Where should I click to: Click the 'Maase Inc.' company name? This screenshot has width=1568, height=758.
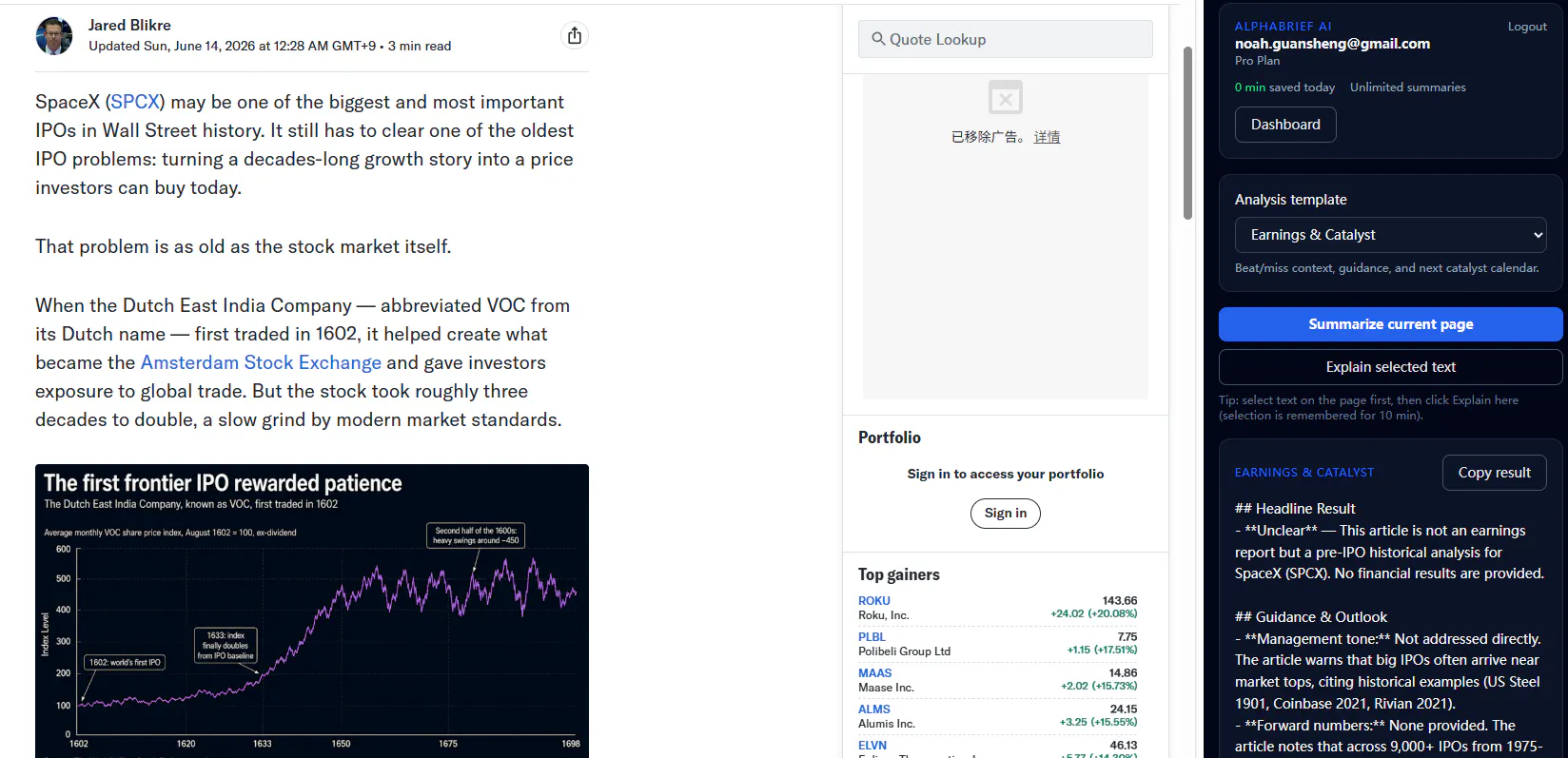pyautogui.click(x=886, y=688)
